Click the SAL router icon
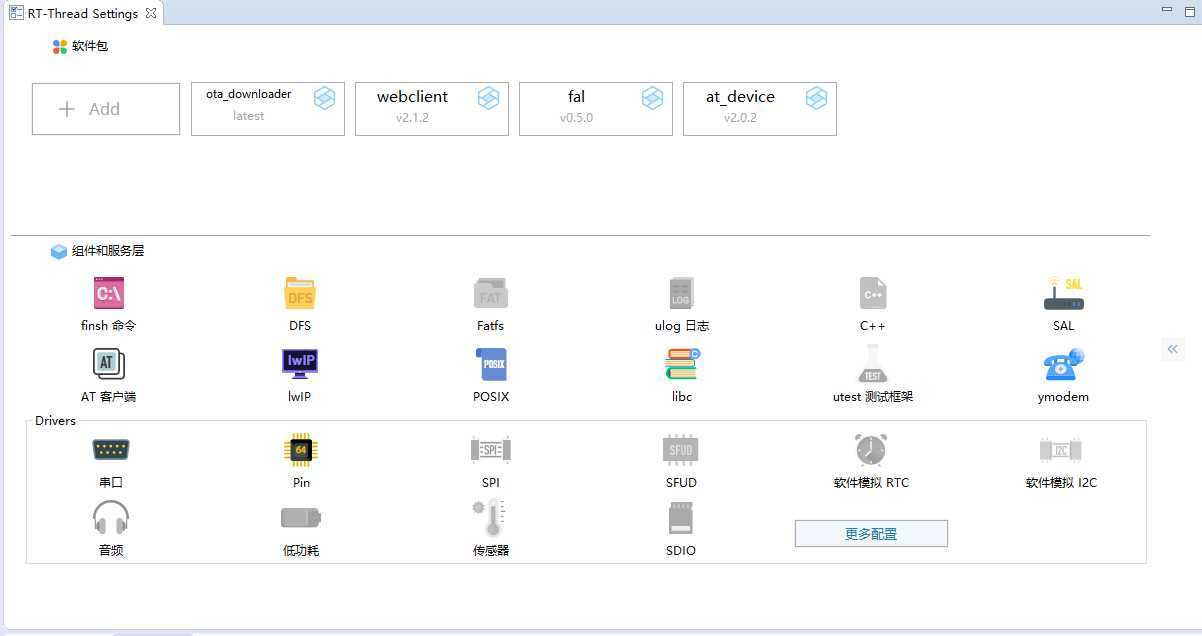 [1063, 294]
